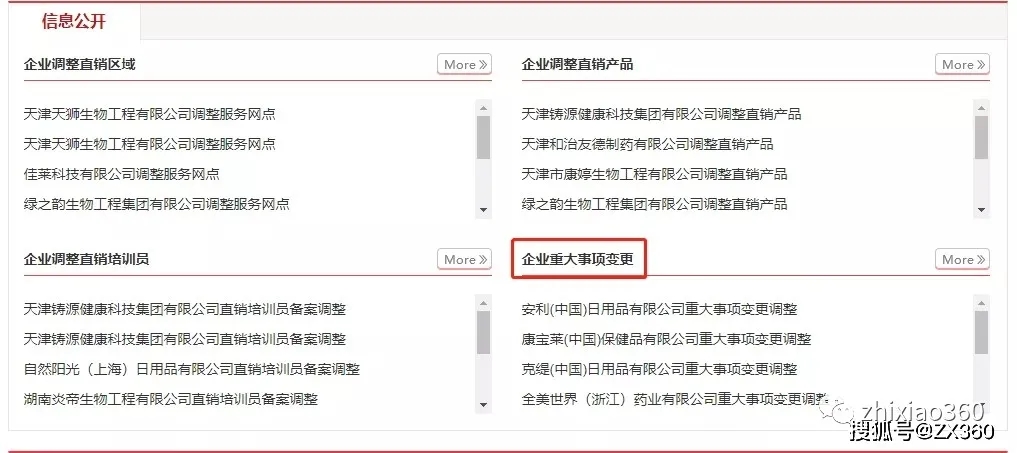Click the 企业调整直销产品 section heading
Screen dimensions: 1017x453
click(x=577, y=64)
